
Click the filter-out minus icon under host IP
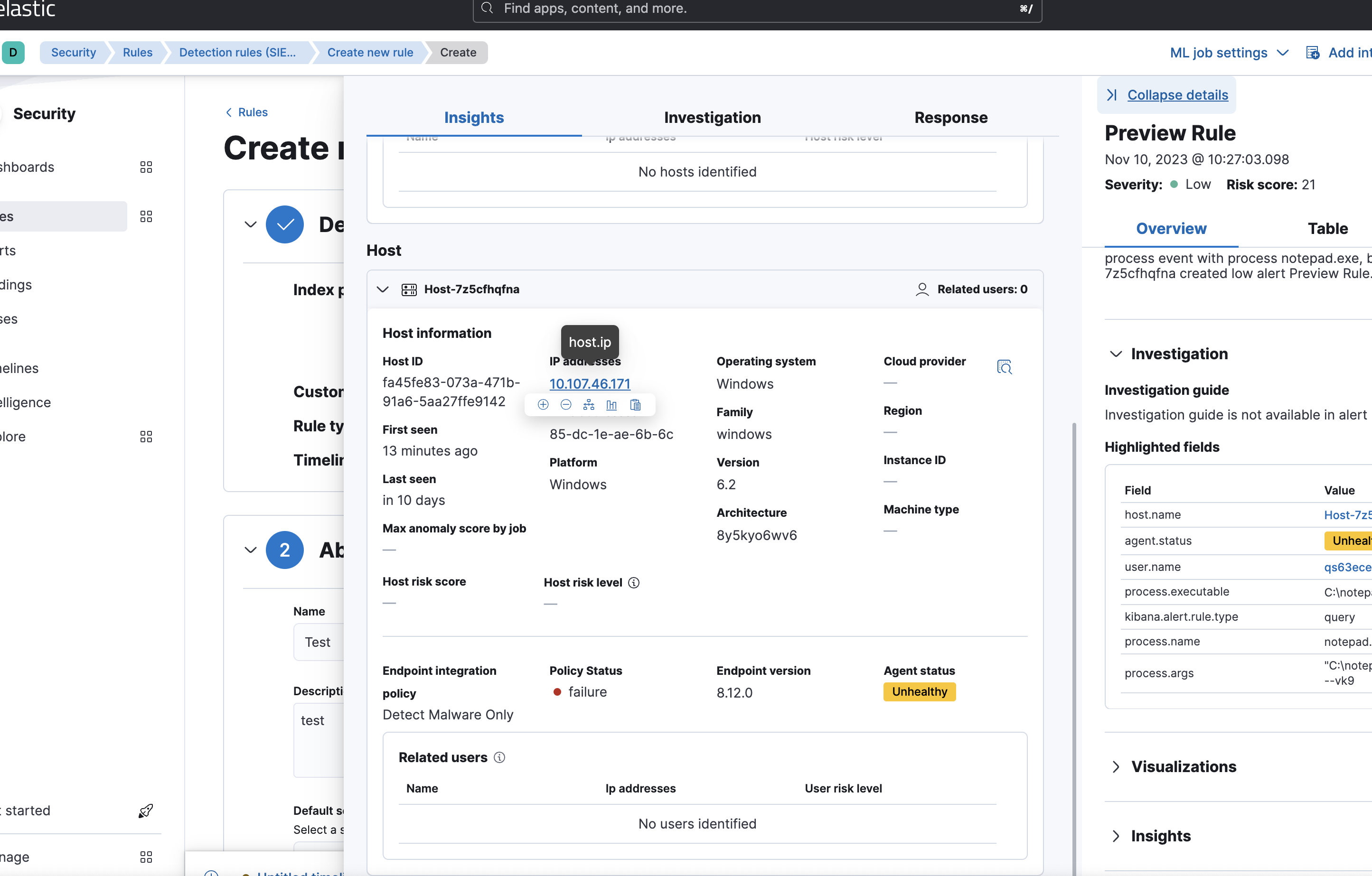[x=566, y=404]
